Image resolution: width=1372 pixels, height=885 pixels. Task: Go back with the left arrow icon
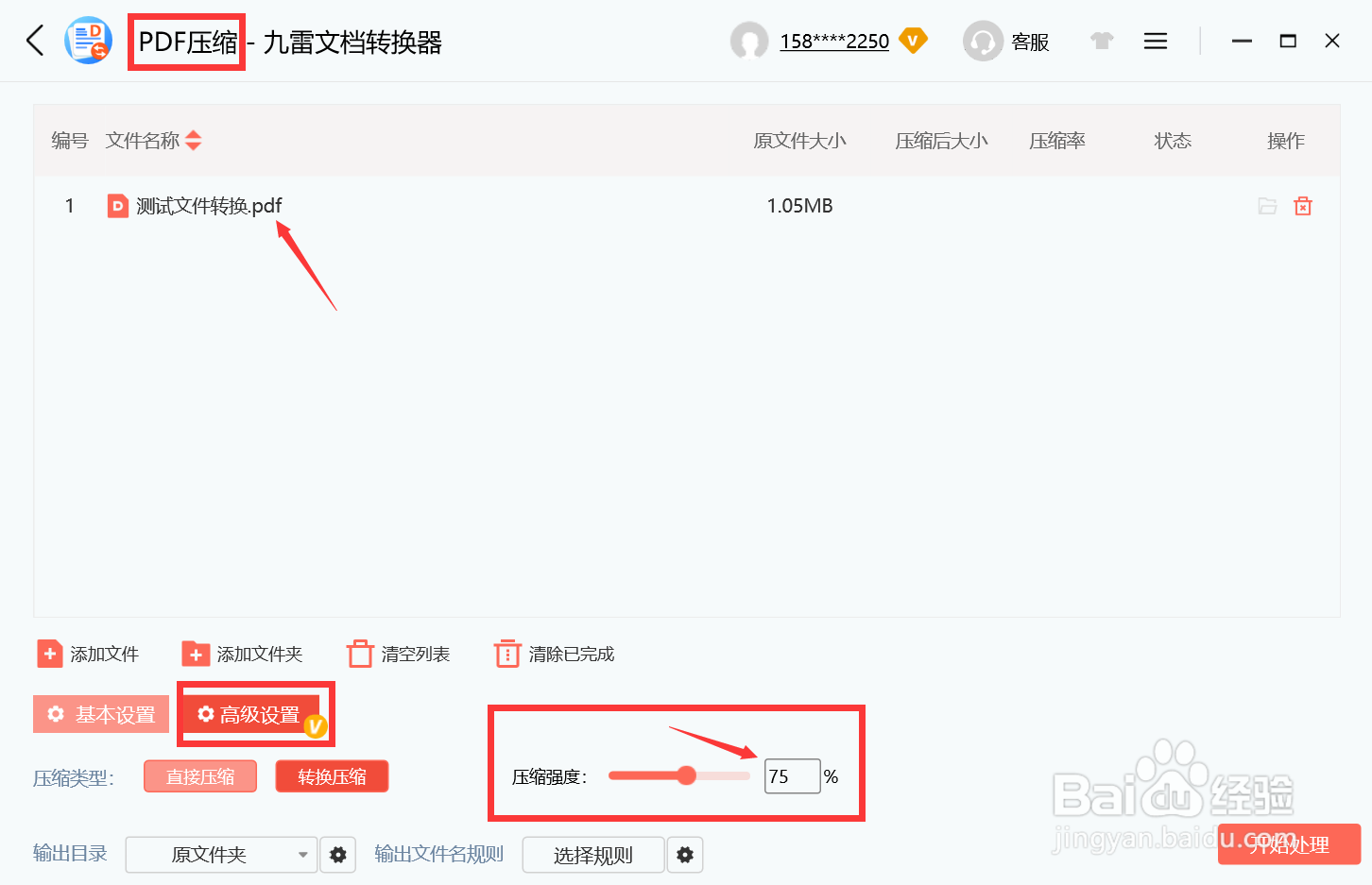[35, 41]
